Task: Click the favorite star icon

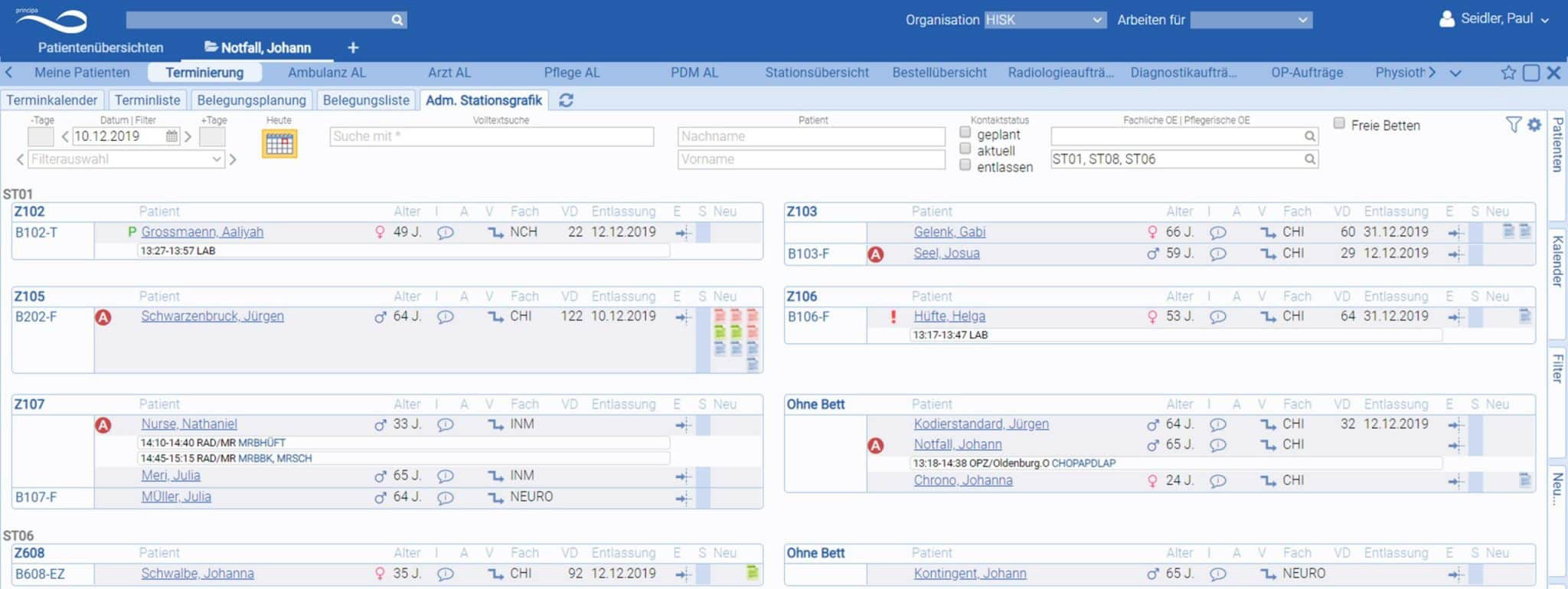Action: 1508,73
